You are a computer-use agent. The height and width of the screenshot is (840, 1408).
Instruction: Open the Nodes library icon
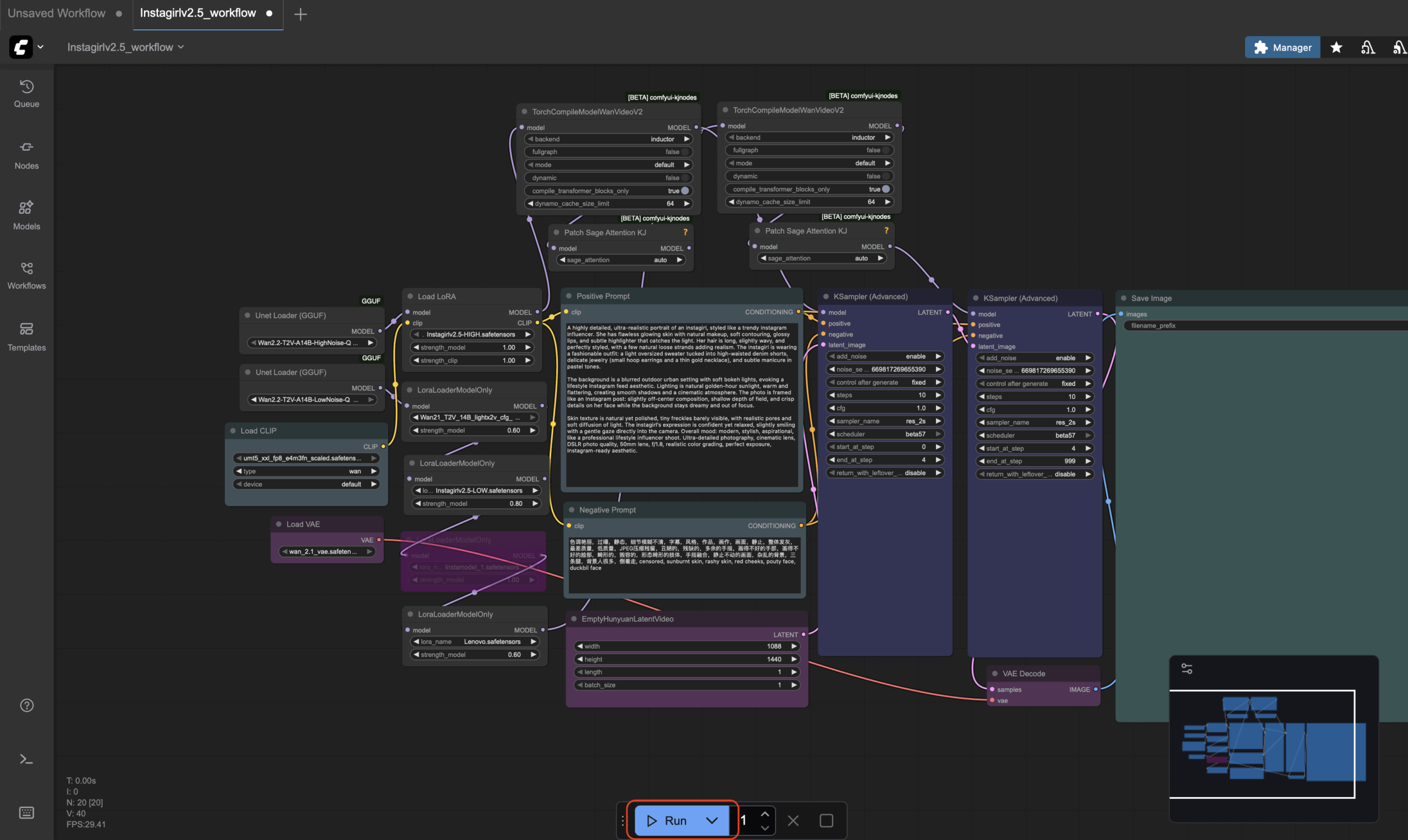[26, 155]
